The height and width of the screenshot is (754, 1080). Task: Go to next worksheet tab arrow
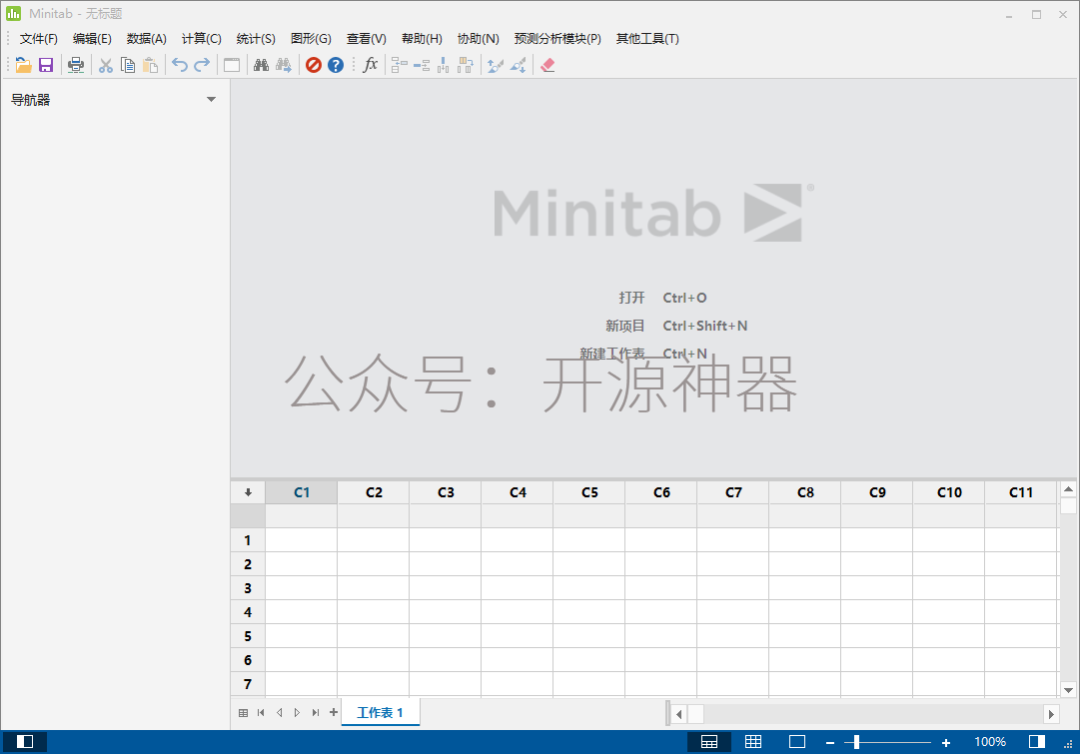pyautogui.click(x=297, y=713)
